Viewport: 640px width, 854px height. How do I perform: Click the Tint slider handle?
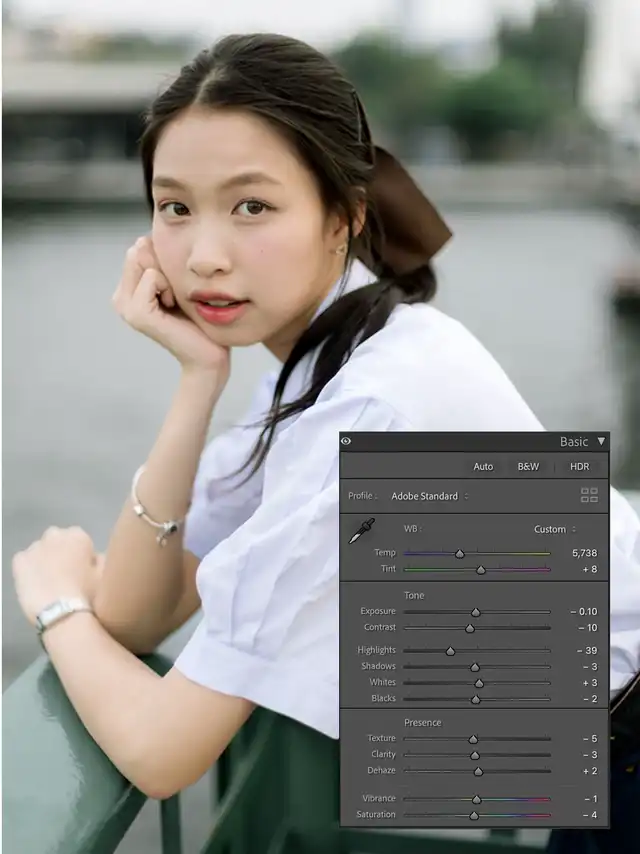coord(481,569)
